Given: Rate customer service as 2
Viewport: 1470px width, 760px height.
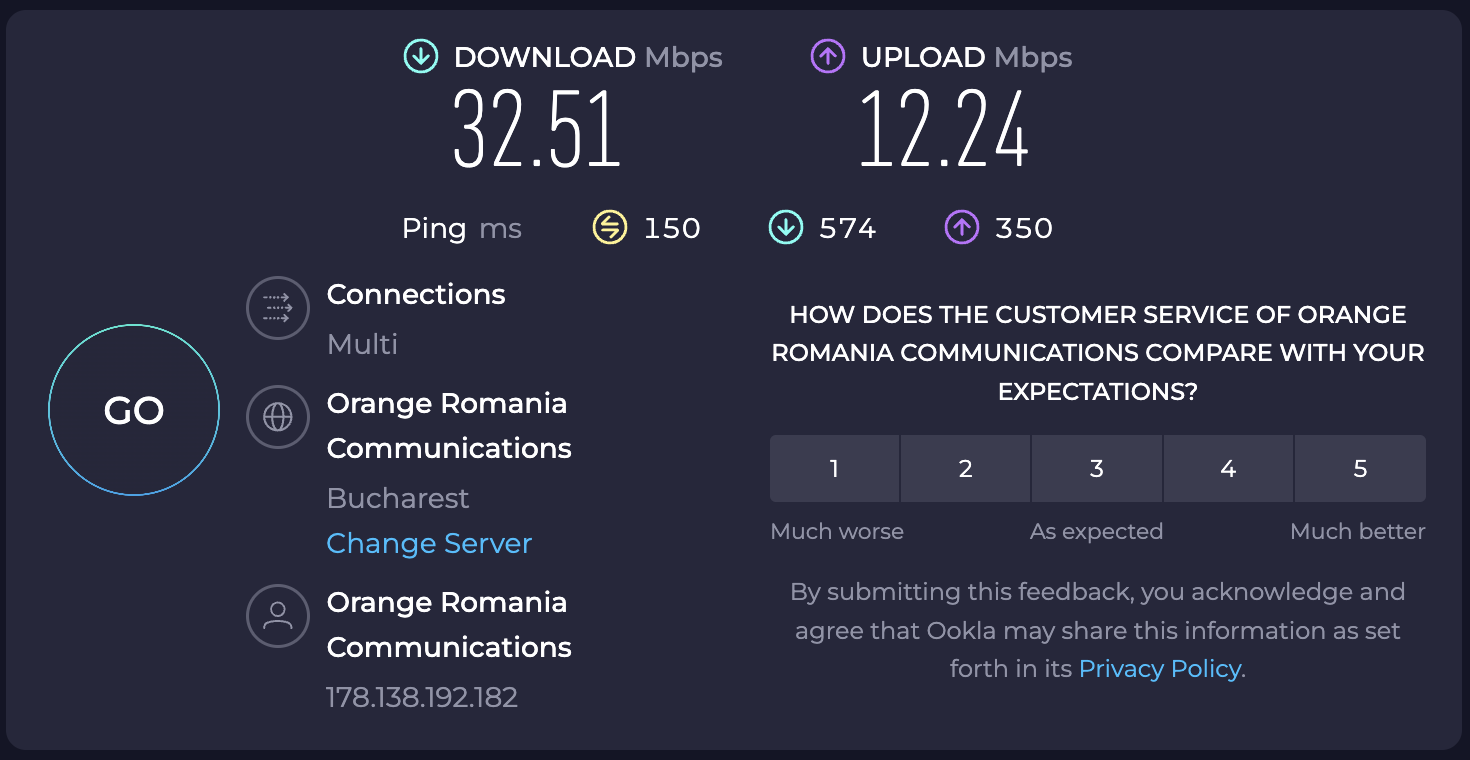Looking at the screenshot, I should coord(966,468).
